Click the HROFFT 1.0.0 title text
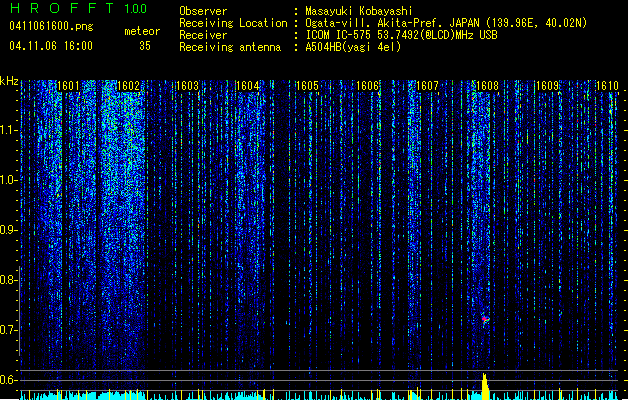Image resolution: width=629 pixels, height=400 pixels. click(x=78, y=8)
